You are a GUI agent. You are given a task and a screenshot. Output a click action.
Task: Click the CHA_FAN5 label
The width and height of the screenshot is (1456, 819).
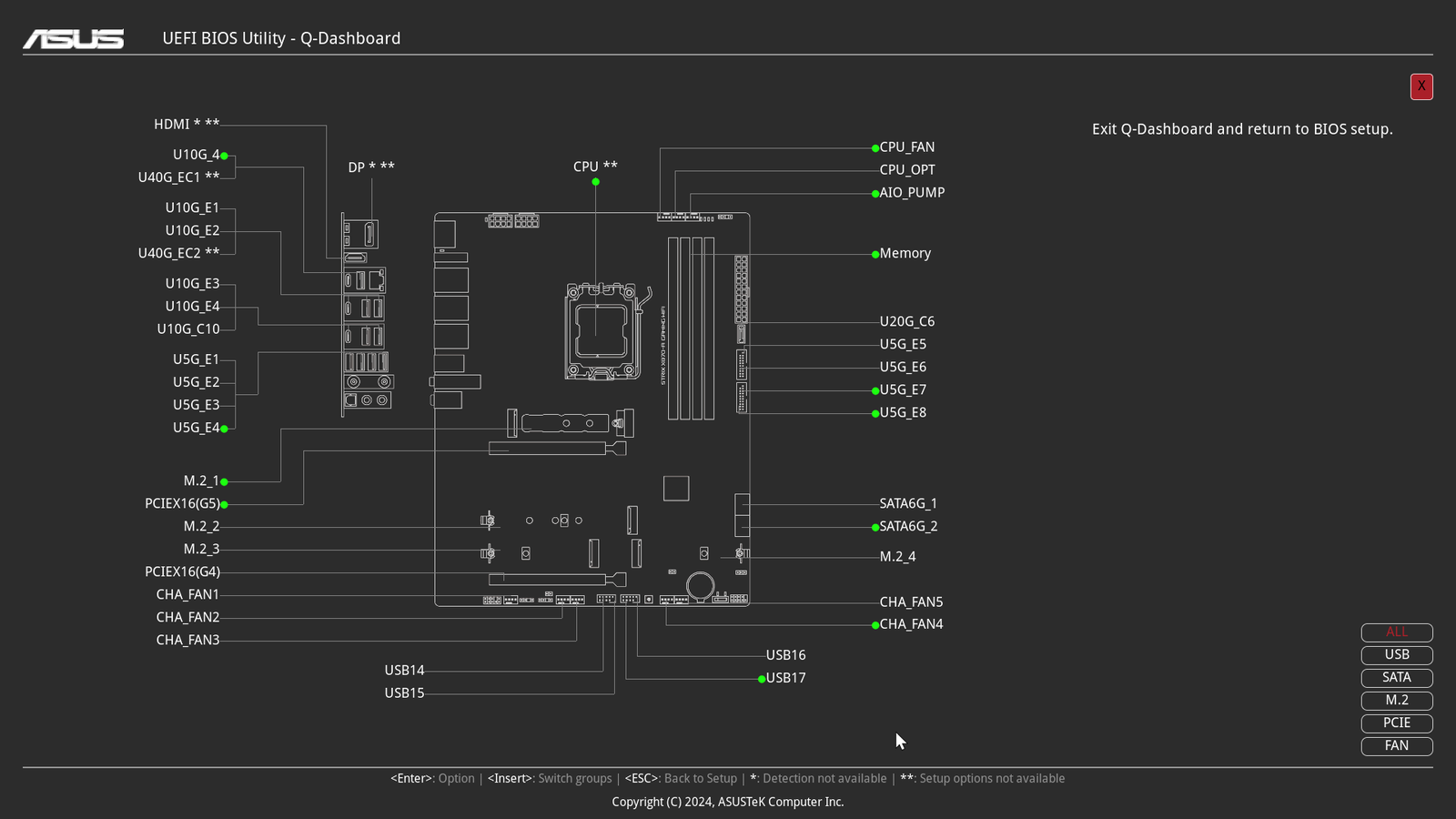pos(911,602)
